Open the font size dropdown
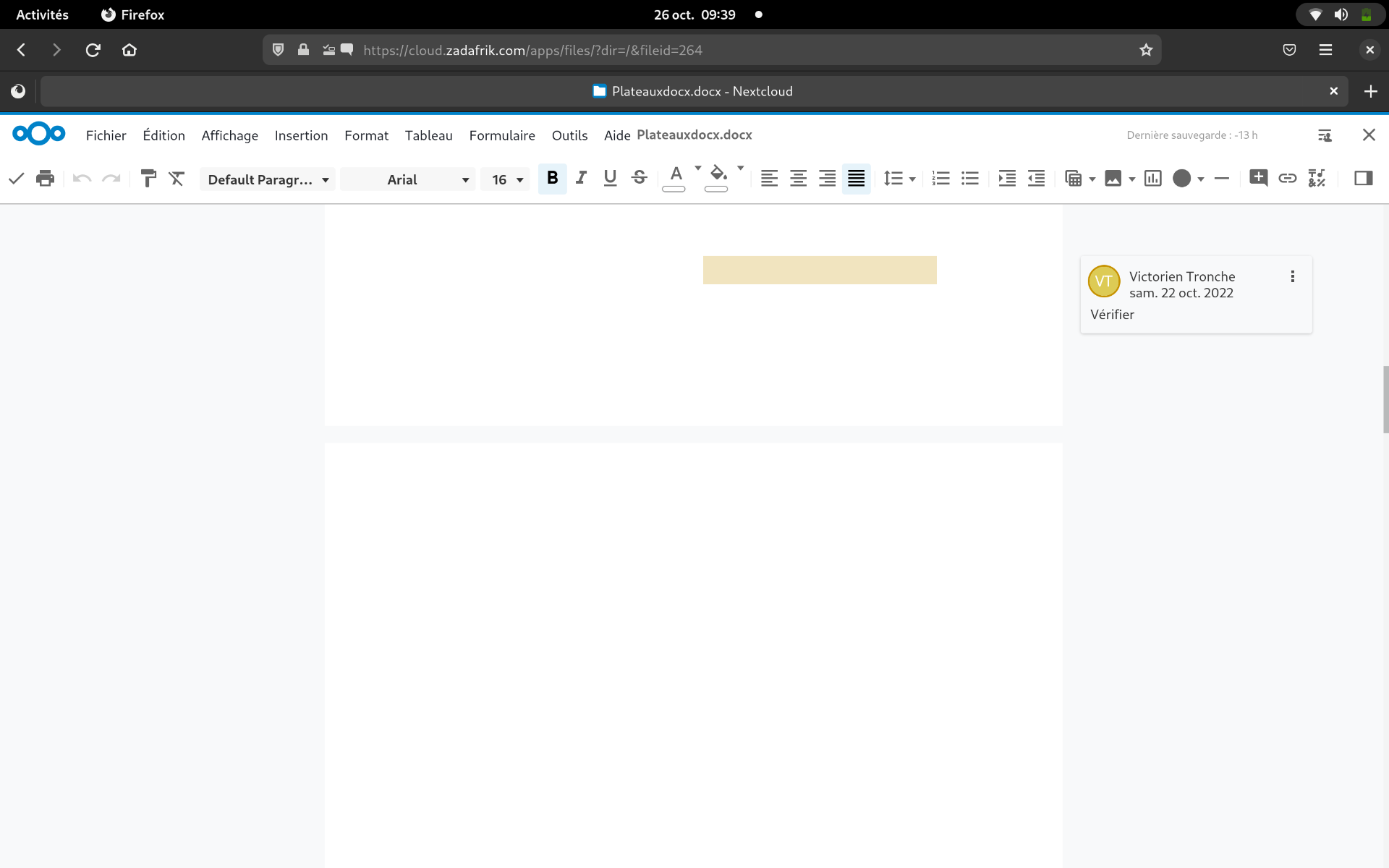 [505, 179]
